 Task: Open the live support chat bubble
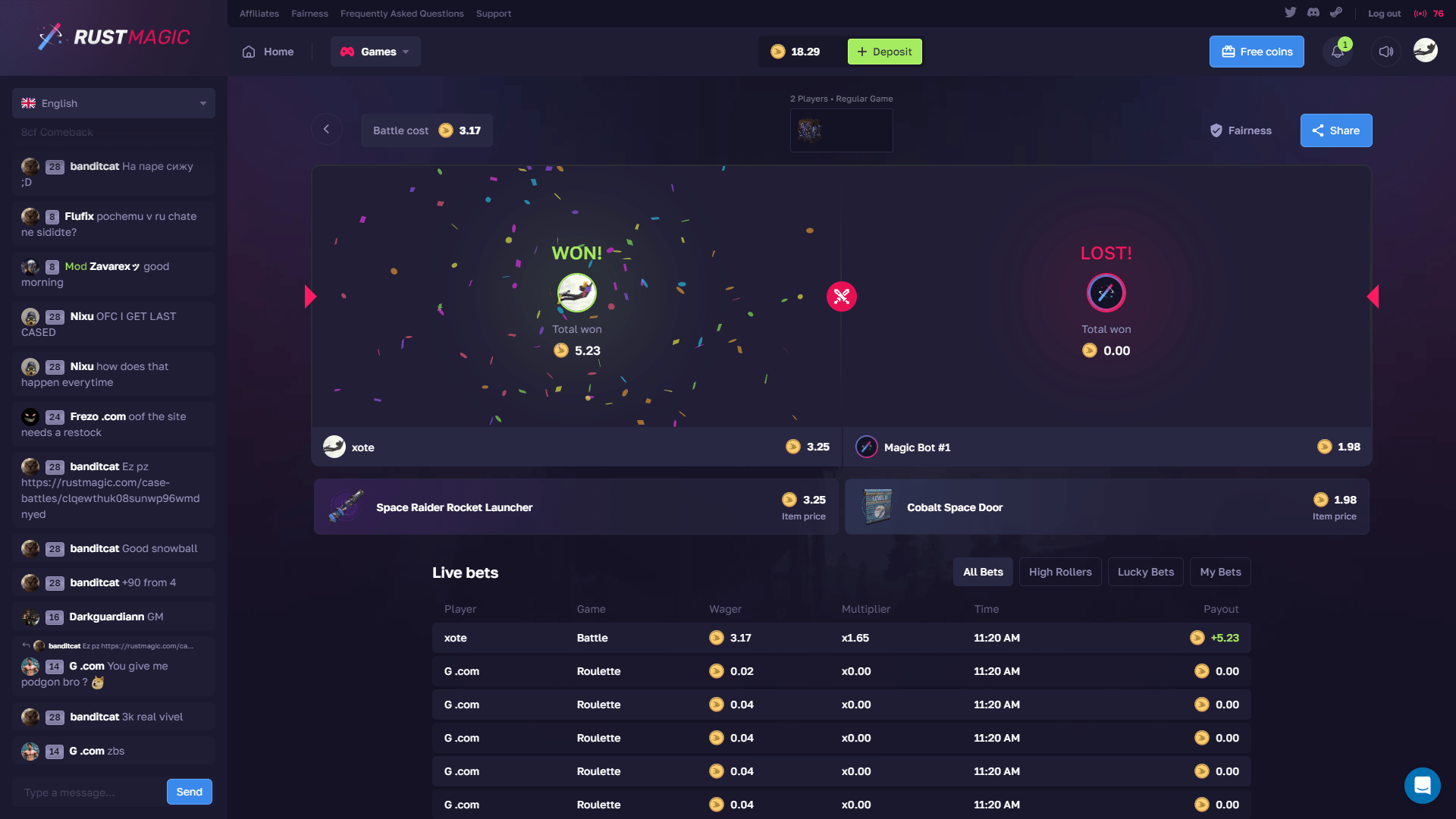tap(1423, 785)
